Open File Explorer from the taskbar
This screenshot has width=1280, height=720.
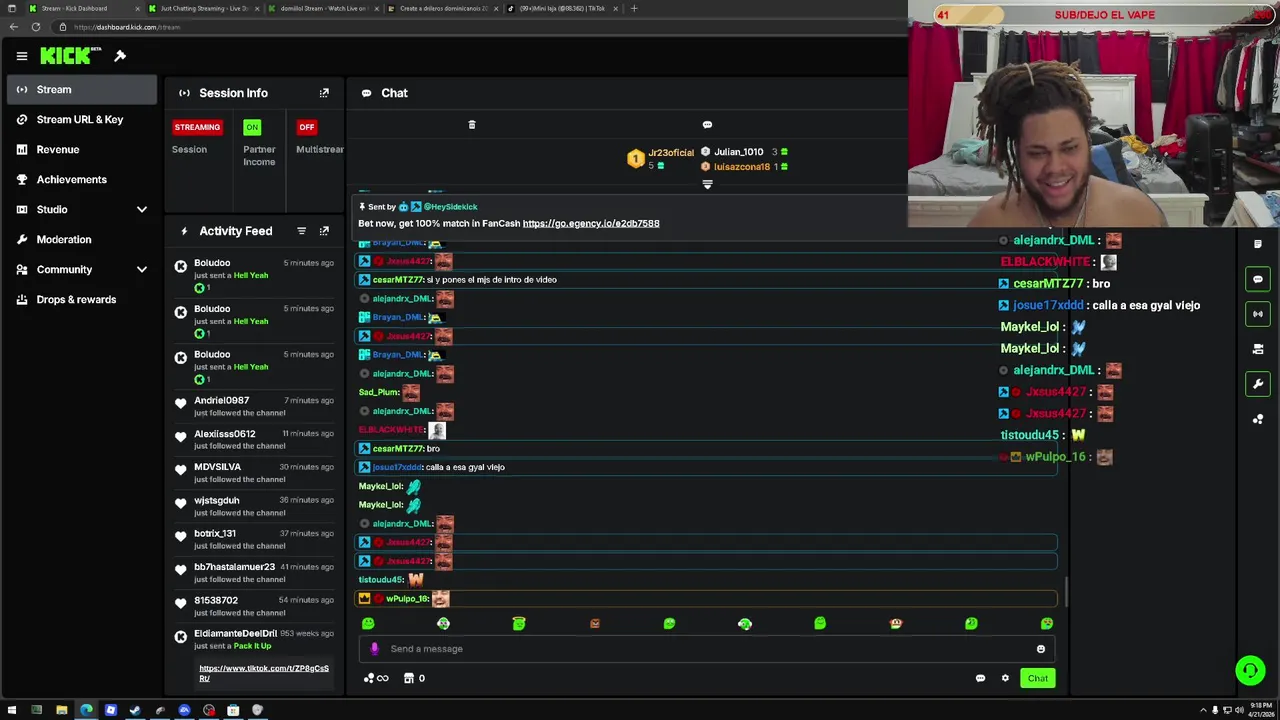[61, 711]
